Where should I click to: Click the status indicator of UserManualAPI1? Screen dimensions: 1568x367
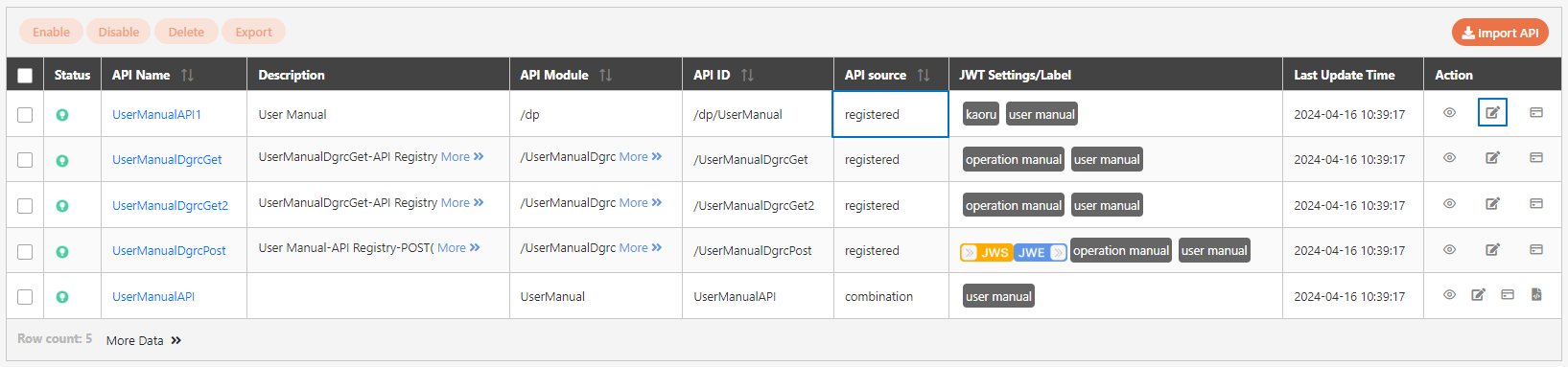[x=62, y=115]
